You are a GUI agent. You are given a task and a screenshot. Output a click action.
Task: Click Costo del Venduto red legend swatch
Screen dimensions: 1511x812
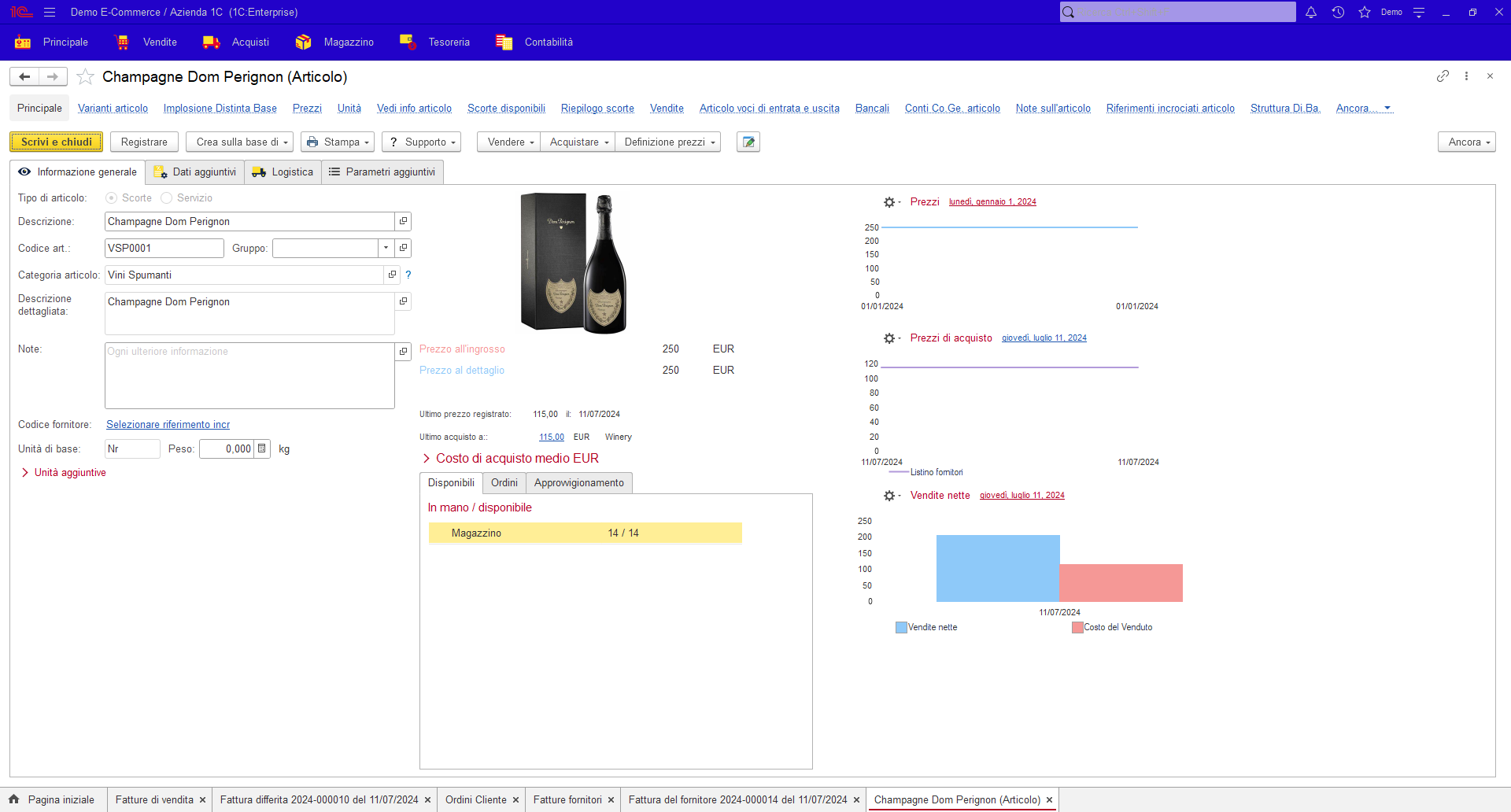click(x=1077, y=628)
